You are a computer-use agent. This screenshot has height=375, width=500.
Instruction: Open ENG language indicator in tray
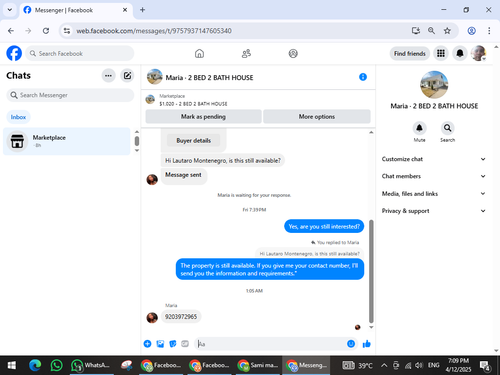point(433,365)
